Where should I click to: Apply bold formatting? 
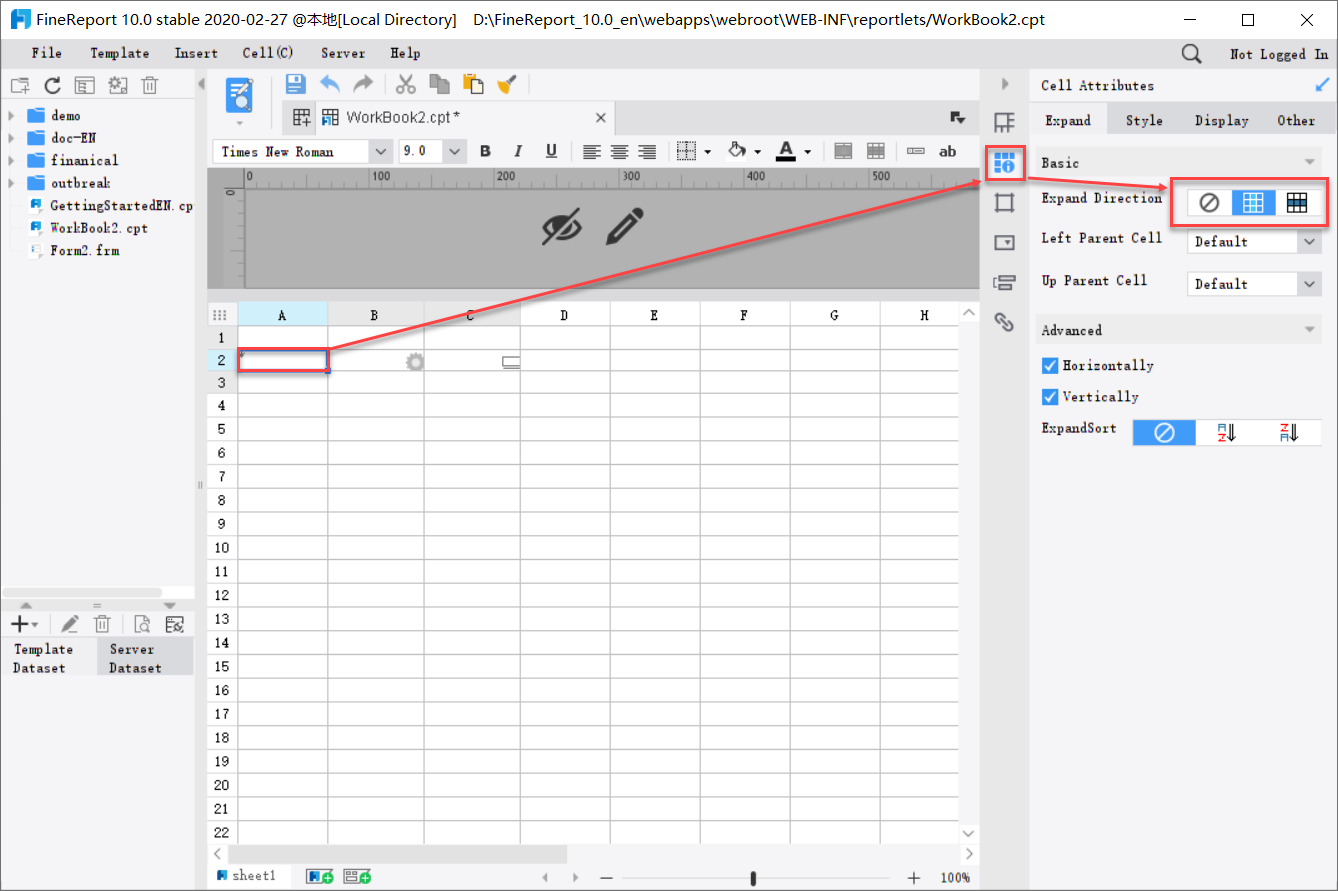(x=485, y=151)
